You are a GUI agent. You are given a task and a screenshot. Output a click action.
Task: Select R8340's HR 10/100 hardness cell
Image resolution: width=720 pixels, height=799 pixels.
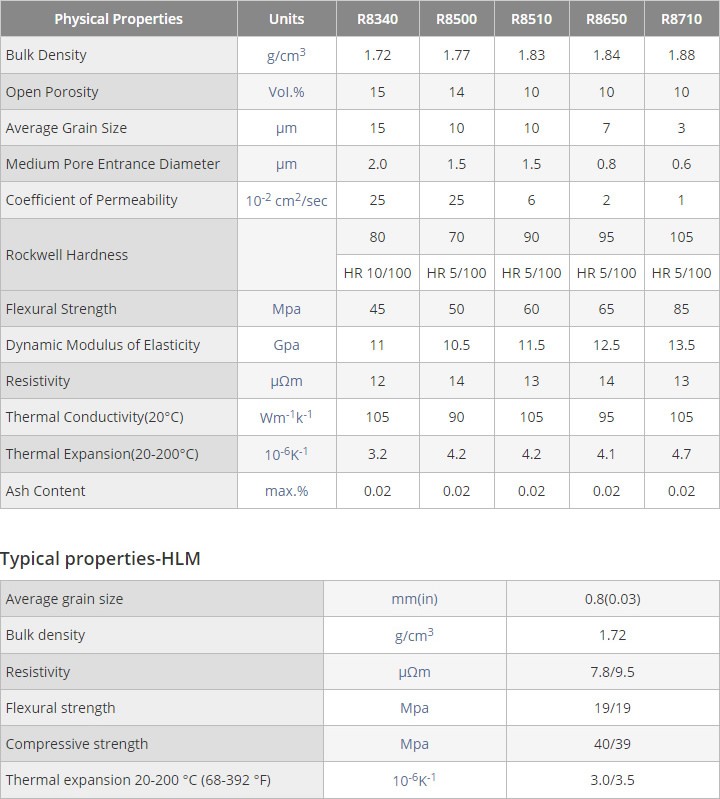[378, 273]
